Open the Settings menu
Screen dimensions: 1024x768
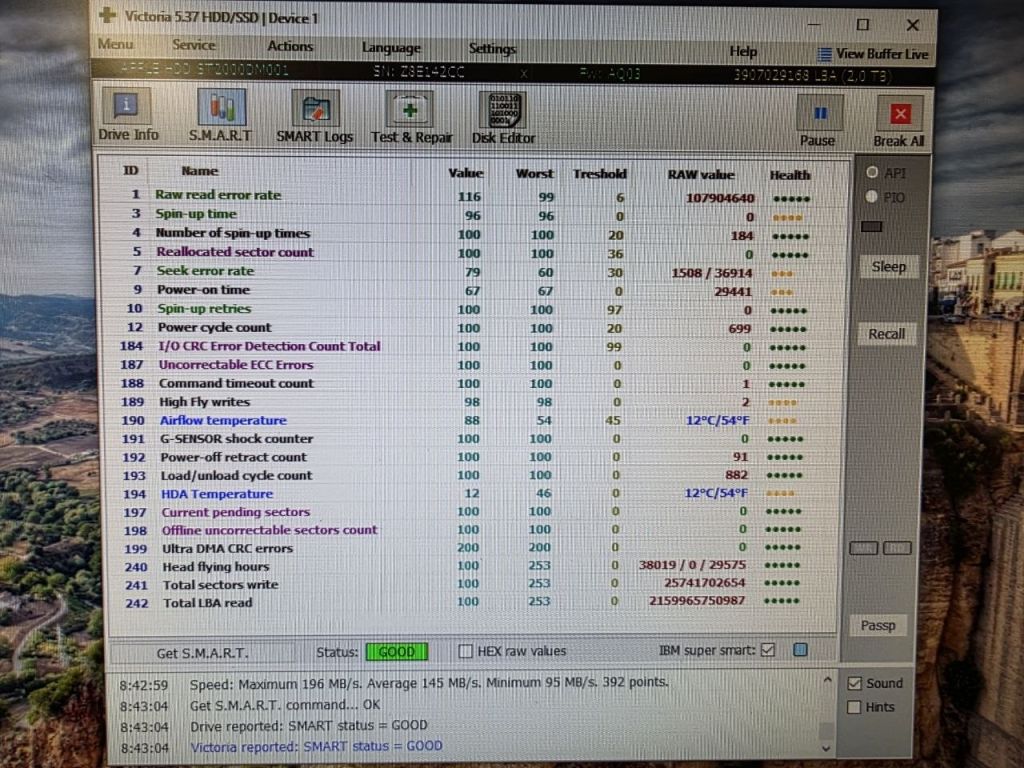[492, 49]
